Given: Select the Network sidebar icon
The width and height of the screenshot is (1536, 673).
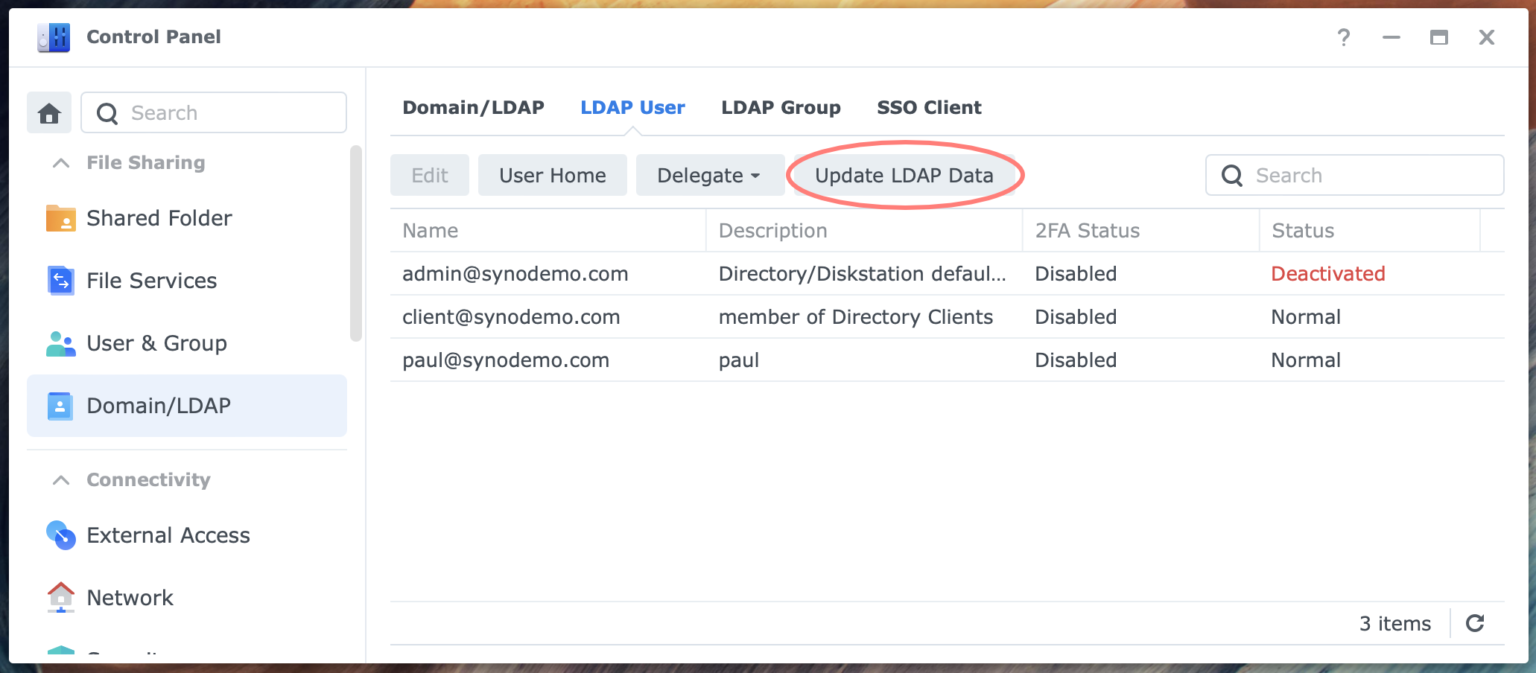Looking at the screenshot, I should click(62, 597).
